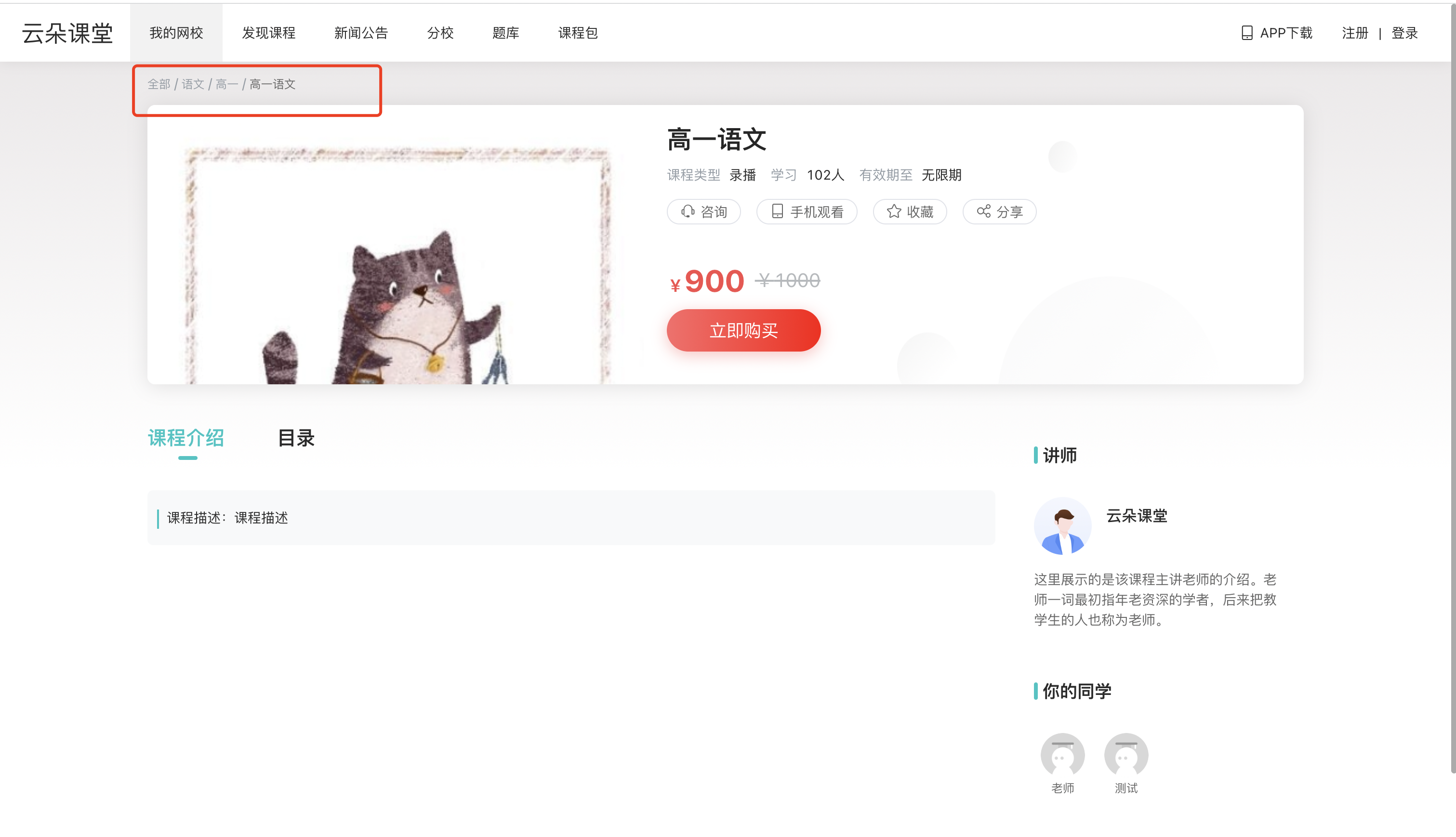Click the star icon to 收藏 course
Viewport: 1456px width, 837px height.
point(893,211)
